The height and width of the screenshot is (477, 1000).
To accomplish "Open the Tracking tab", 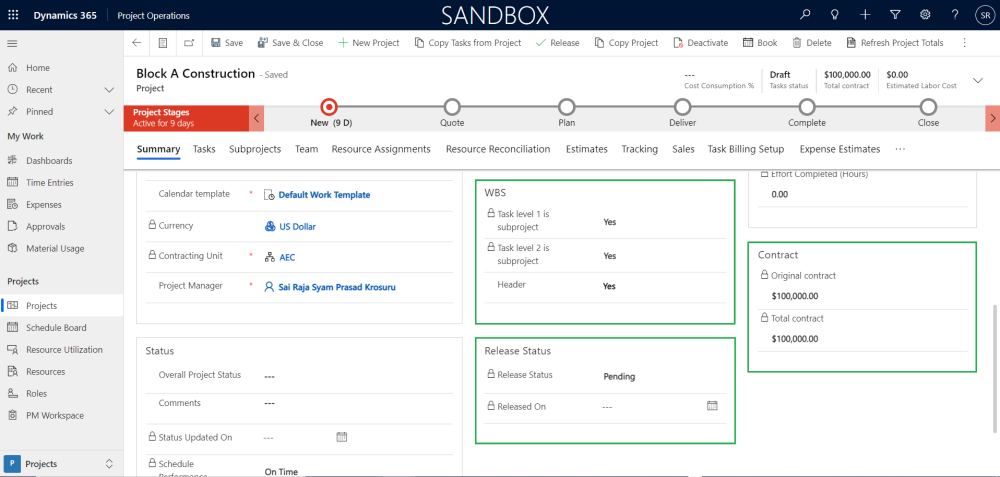I will [x=640, y=149].
